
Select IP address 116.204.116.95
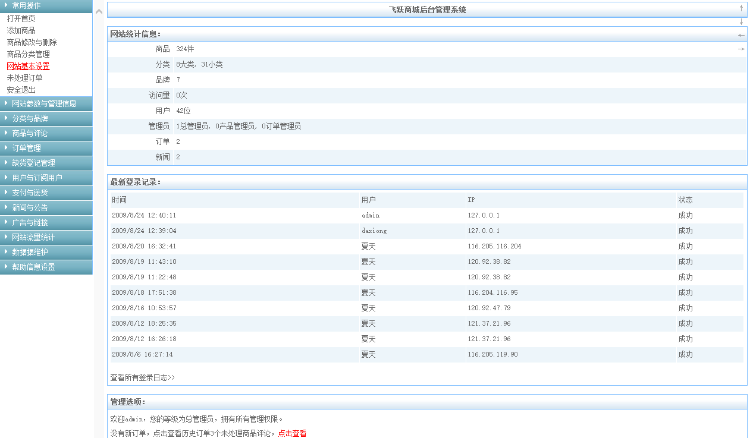coord(493,293)
